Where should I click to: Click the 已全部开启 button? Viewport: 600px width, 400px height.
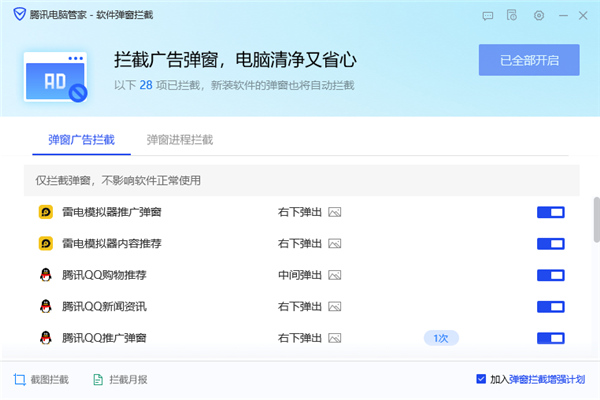529,60
